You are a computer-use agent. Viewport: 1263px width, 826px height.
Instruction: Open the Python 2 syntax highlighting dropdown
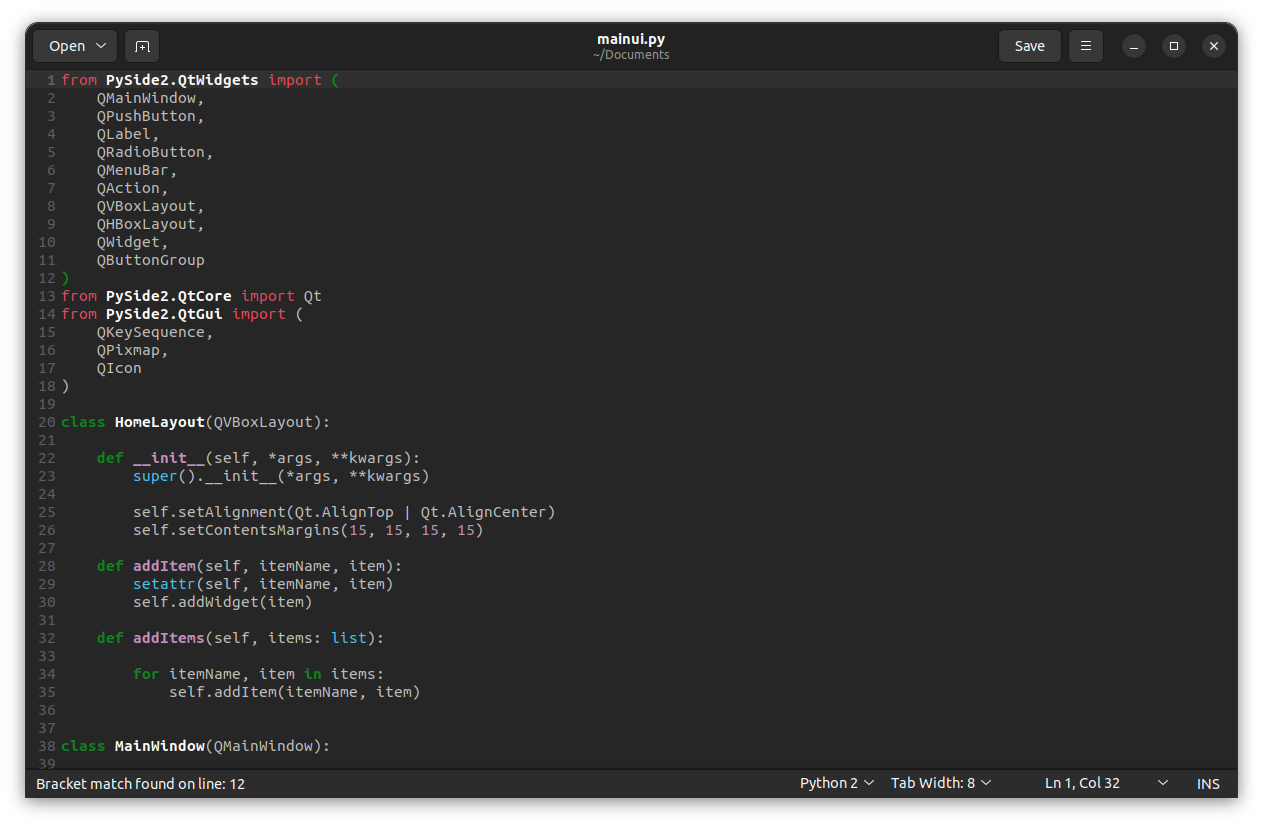pos(836,783)
